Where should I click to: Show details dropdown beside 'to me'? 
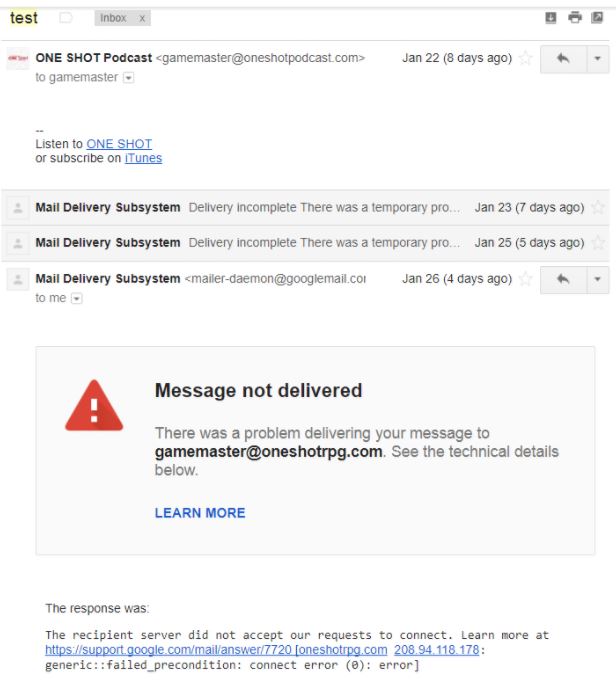point(76,299)
